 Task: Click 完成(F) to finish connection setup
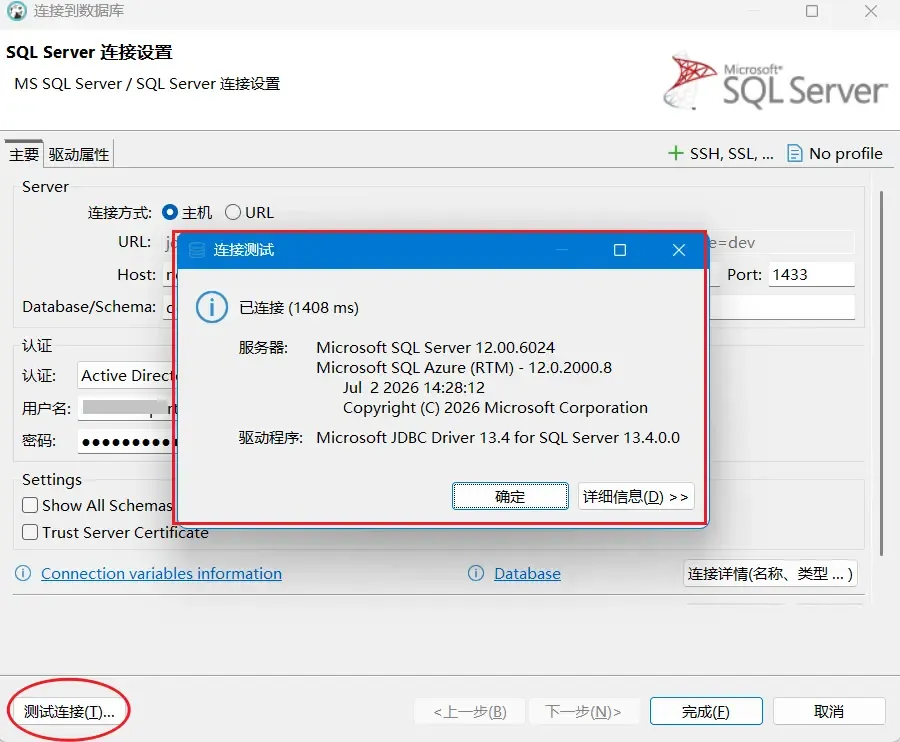coord(706,712)
